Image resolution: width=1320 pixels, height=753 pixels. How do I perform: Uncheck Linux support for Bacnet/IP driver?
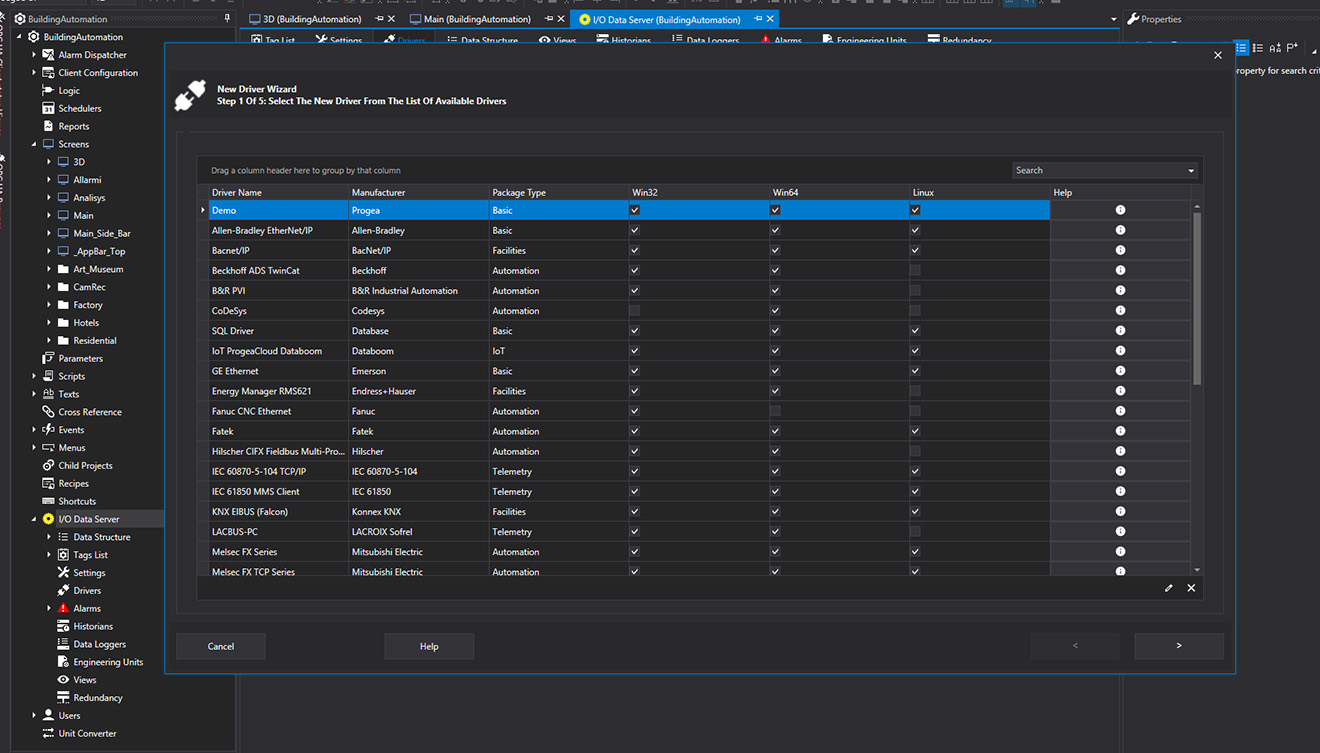(x=914, y=250)
